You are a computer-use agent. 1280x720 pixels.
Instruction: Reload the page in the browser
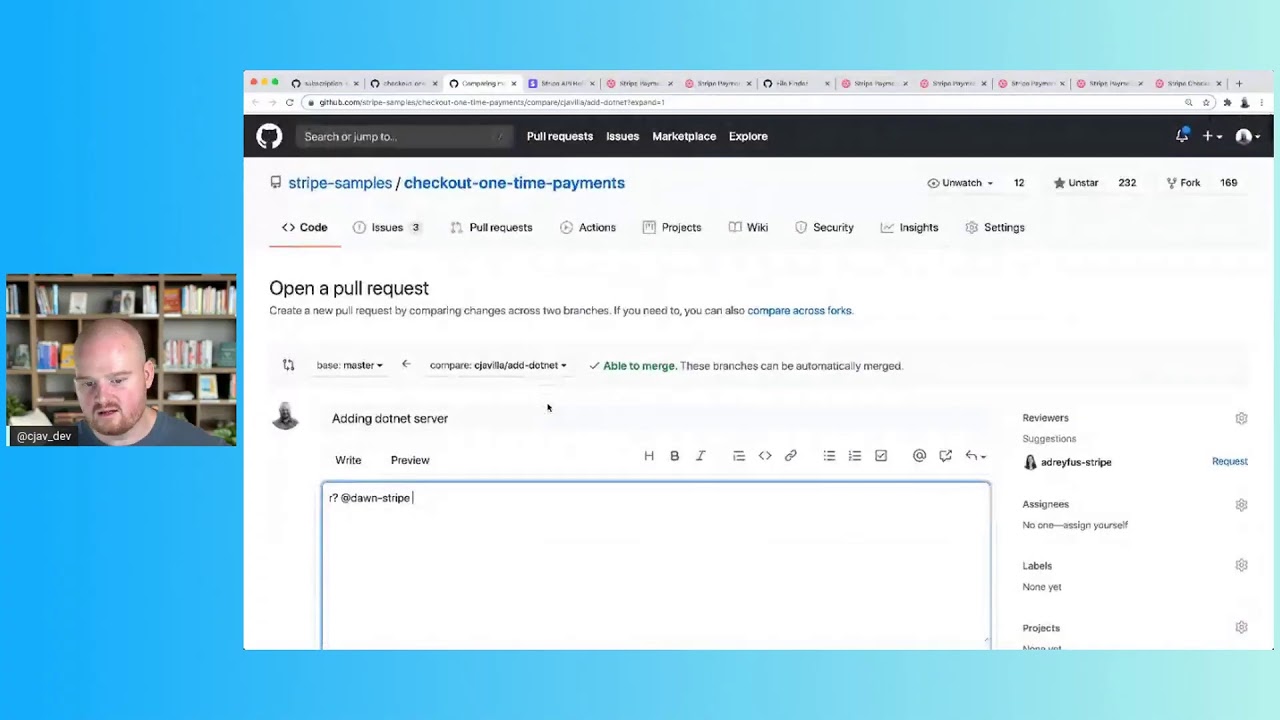tap(289, 102)
